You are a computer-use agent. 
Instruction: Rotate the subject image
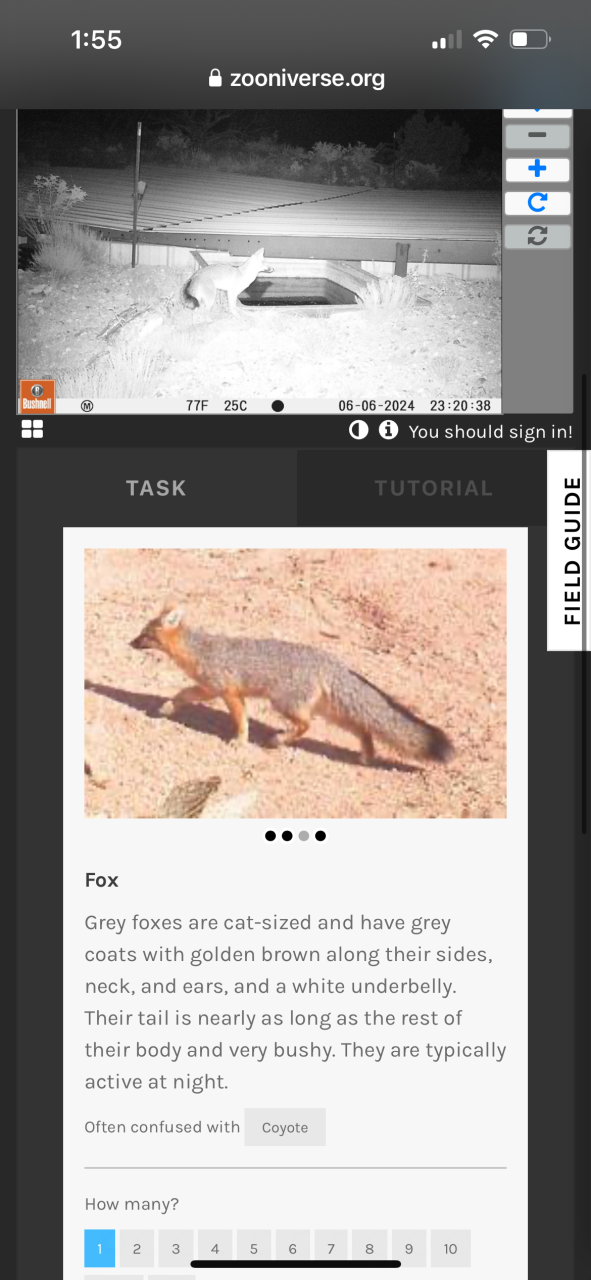pos(537,203)
